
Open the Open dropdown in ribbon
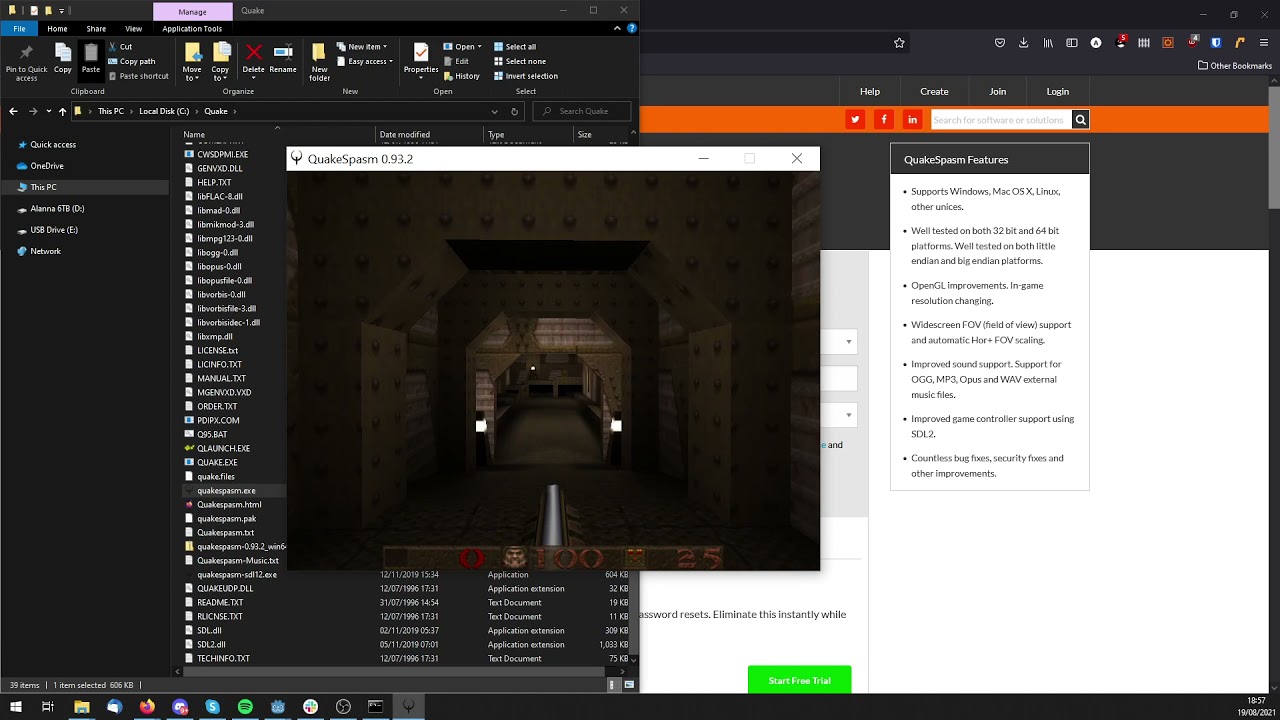click(463, 47)
